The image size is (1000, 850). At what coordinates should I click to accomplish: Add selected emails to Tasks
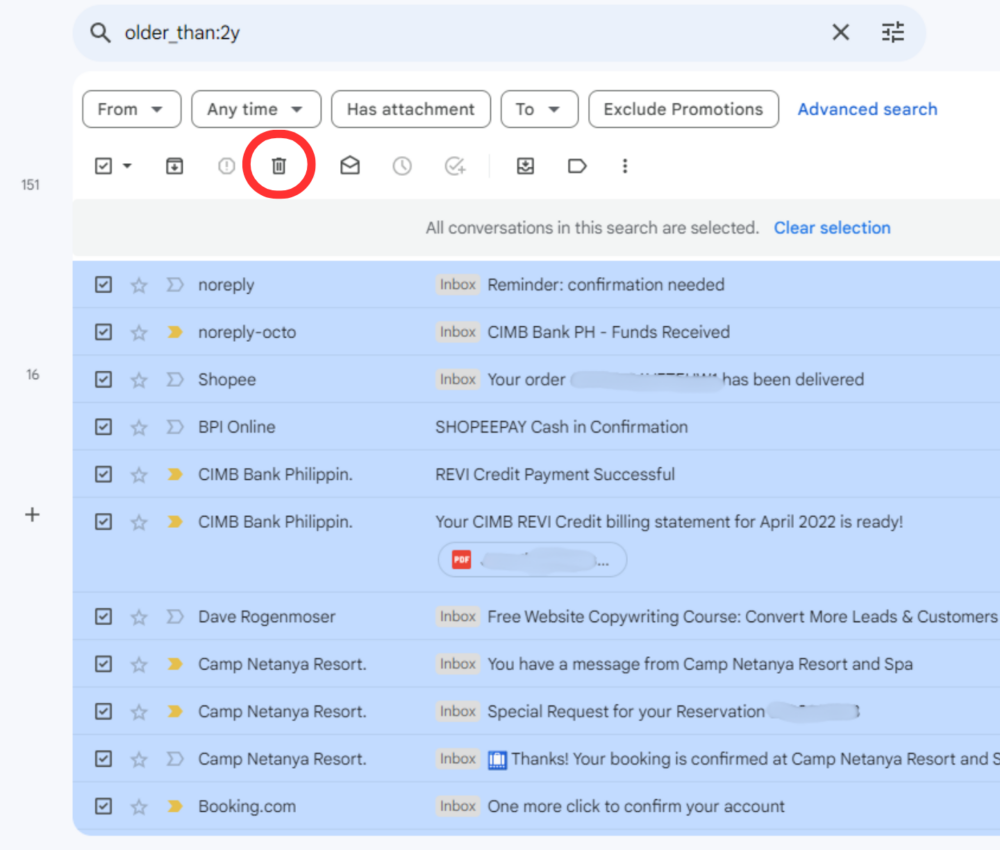tap(455, 166)
